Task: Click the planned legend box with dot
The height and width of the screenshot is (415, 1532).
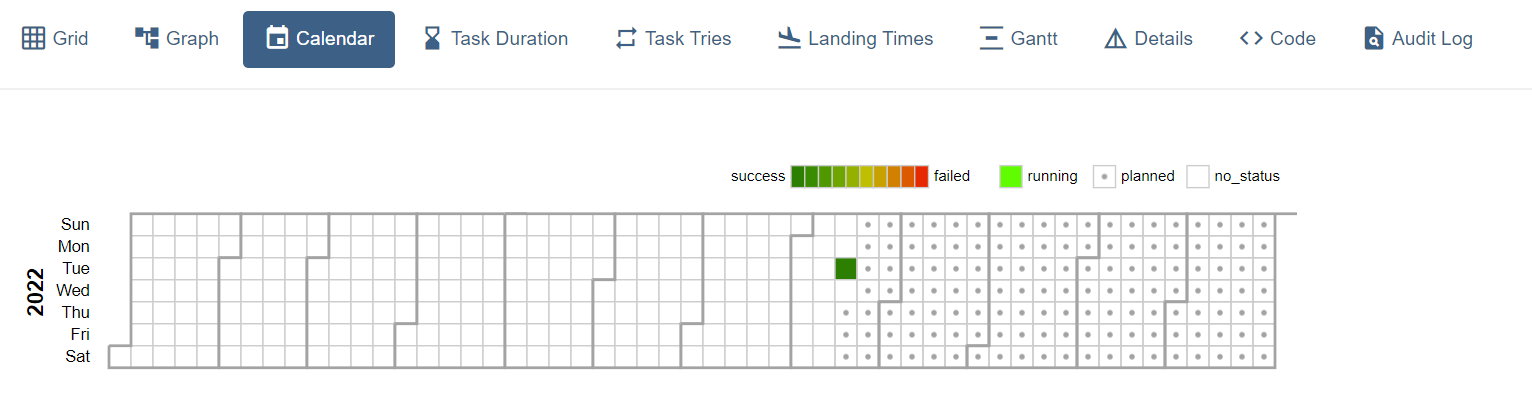Action: pyautogui.click(x=1104, y=176)
